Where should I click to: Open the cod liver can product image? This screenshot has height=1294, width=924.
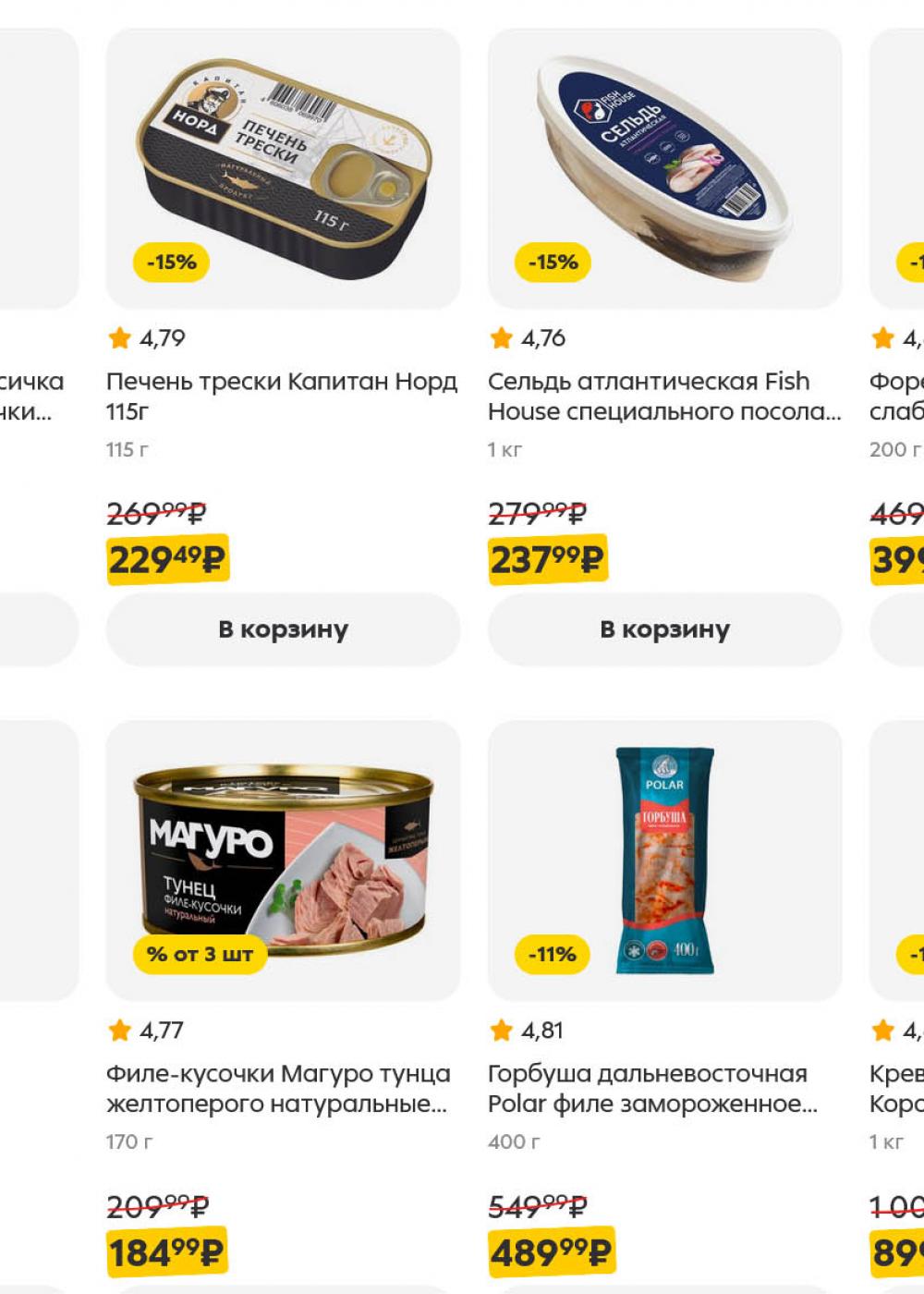283,168
